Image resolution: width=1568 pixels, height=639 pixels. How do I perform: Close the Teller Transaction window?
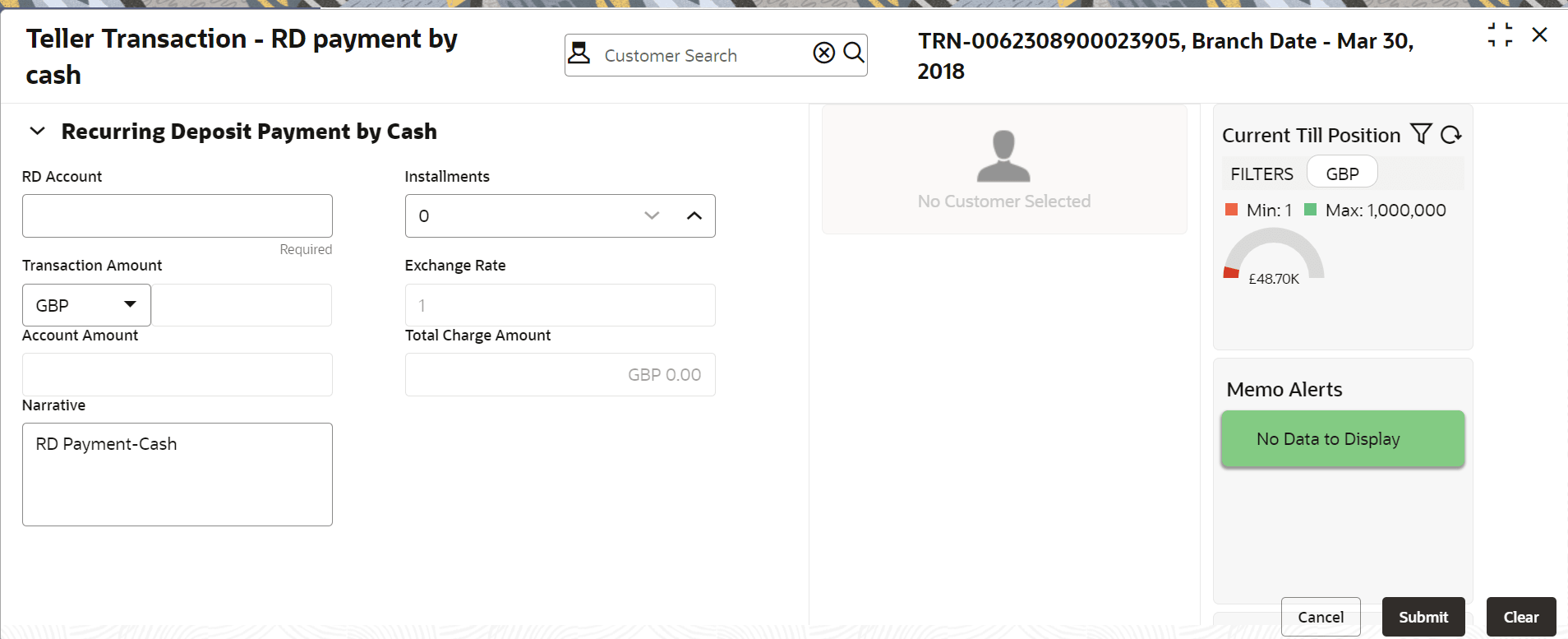[1540, 35]
